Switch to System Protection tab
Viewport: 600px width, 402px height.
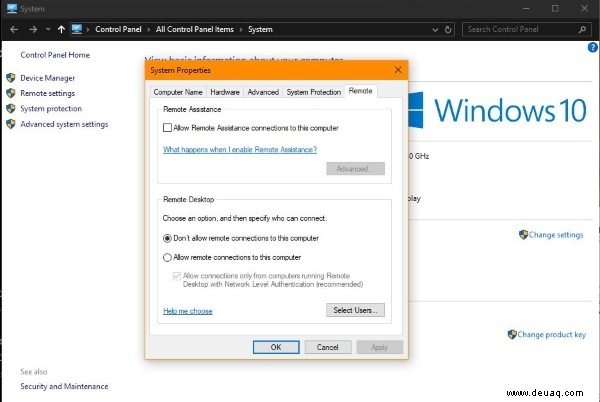coord(314,92)
